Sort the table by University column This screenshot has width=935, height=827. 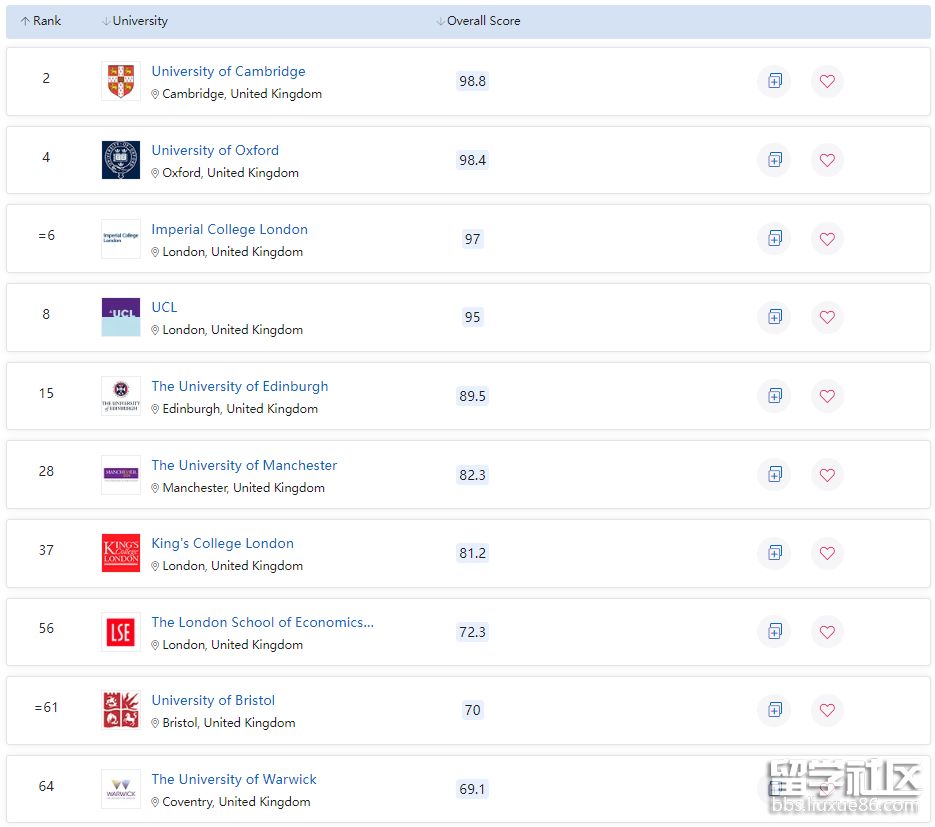(x=135, y=21)
